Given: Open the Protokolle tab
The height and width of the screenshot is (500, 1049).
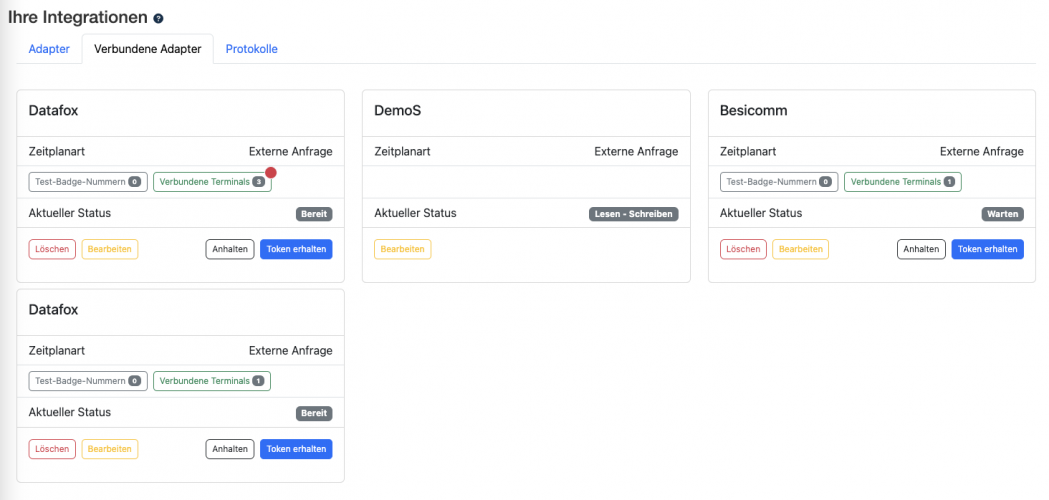Looking at the screenshot, I should click(x=252, y=49).
